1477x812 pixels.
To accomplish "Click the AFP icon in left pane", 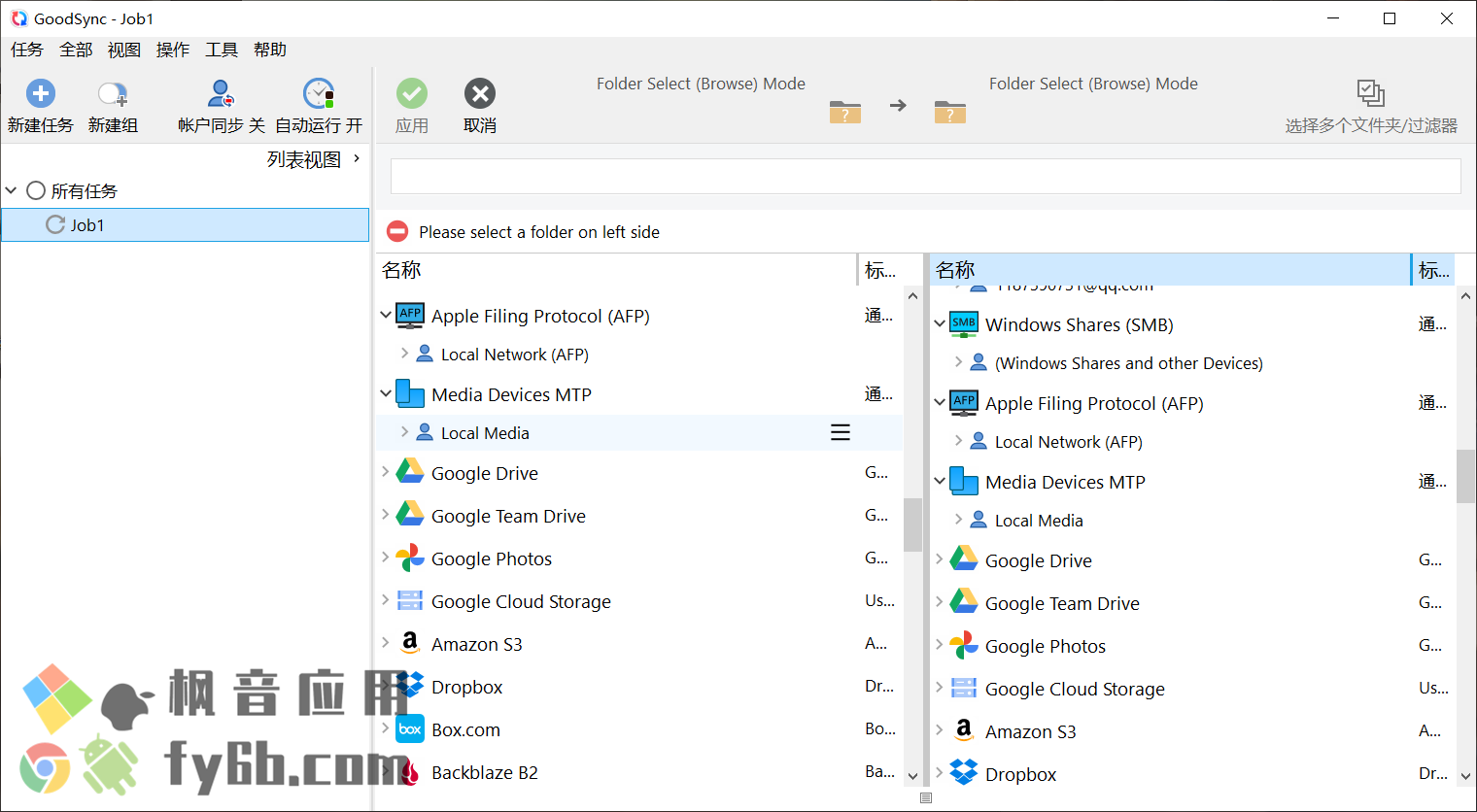I will click(x=410, y=316).
